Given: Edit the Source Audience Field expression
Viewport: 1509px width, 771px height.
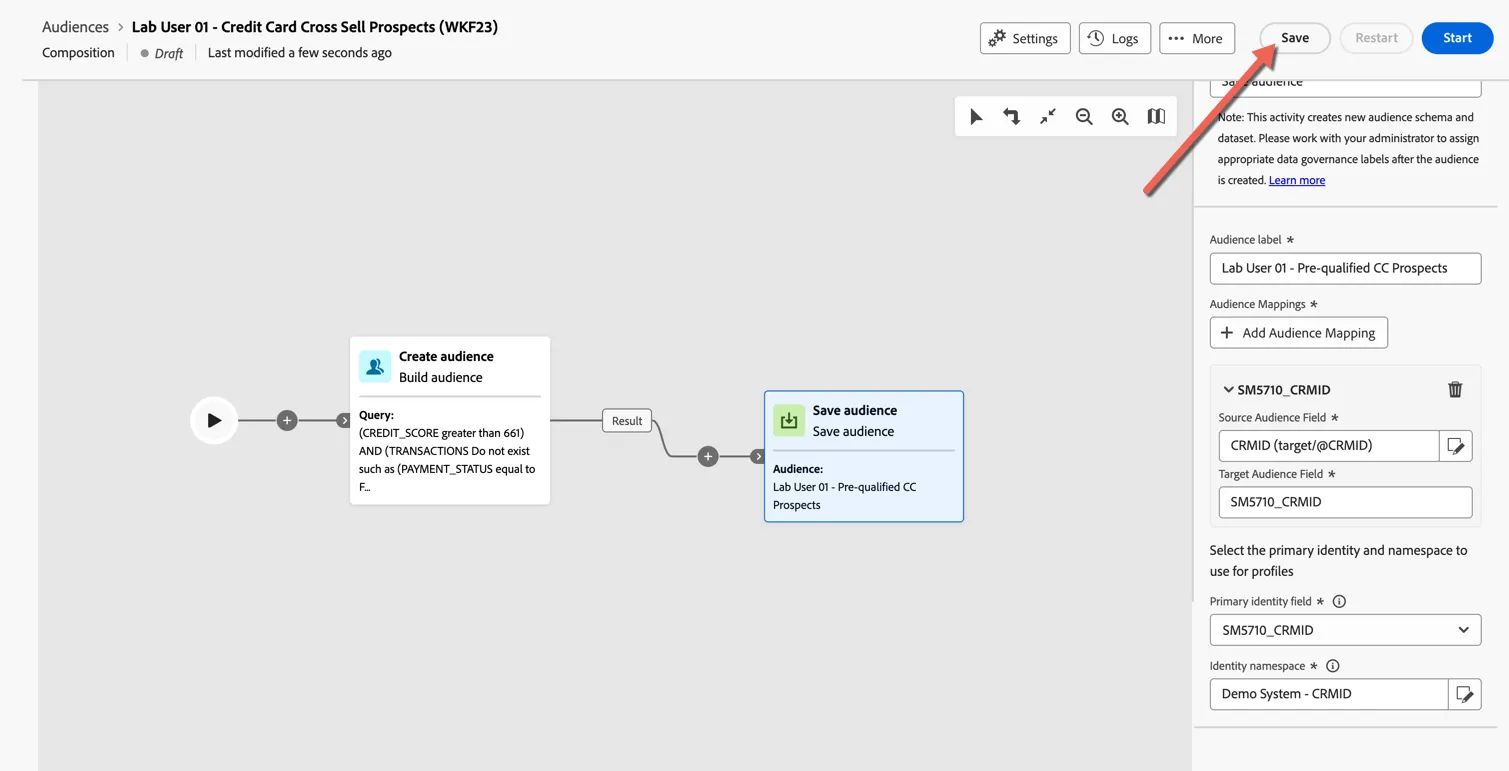Looking at the screenshot, I should click(x=1456, y=446).
